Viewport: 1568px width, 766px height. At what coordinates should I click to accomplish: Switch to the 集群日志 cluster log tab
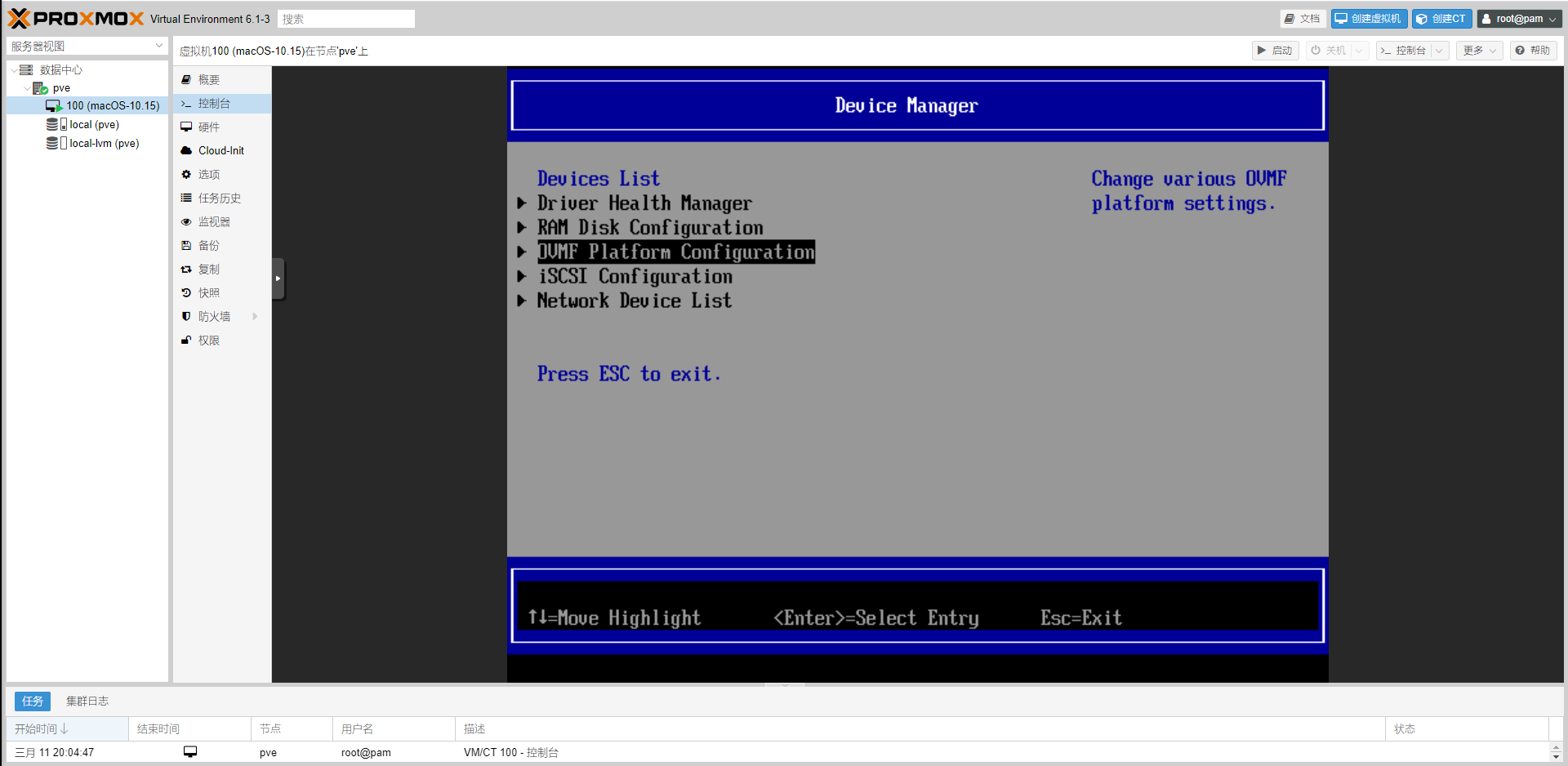[87, 701]
